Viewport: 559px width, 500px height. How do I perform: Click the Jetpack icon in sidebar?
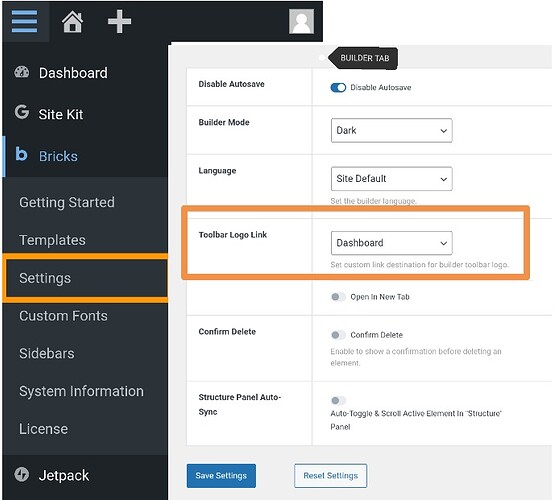coord(22,474)
